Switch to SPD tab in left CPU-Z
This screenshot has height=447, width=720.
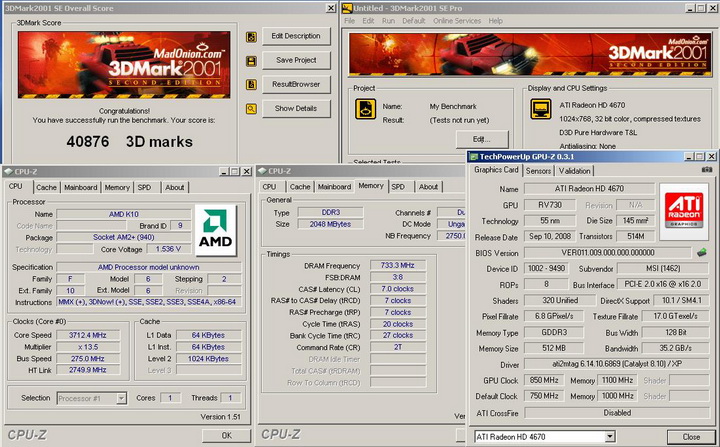pos(144,187)
